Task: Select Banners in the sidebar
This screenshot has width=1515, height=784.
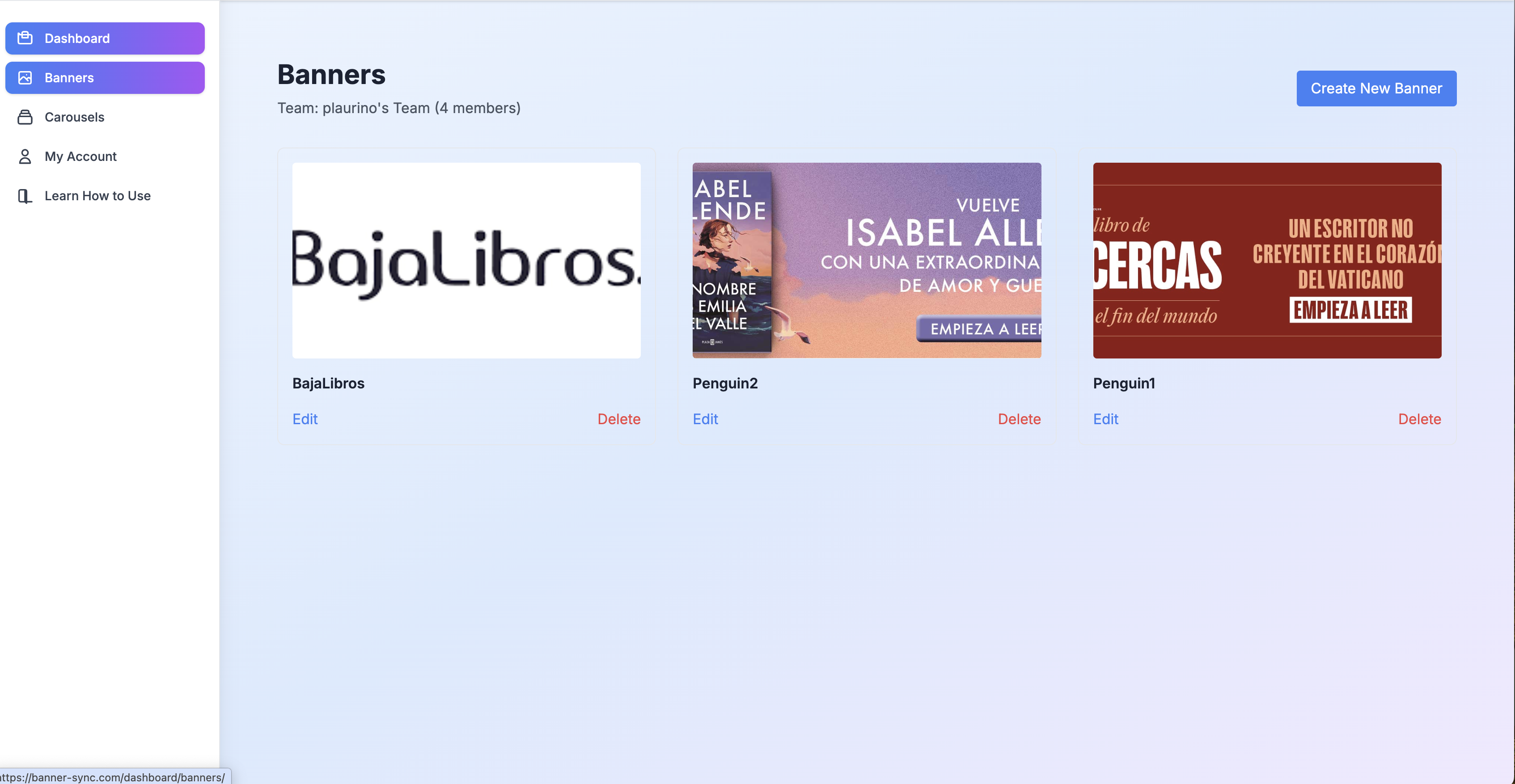Action: click(x=105, y=78)
